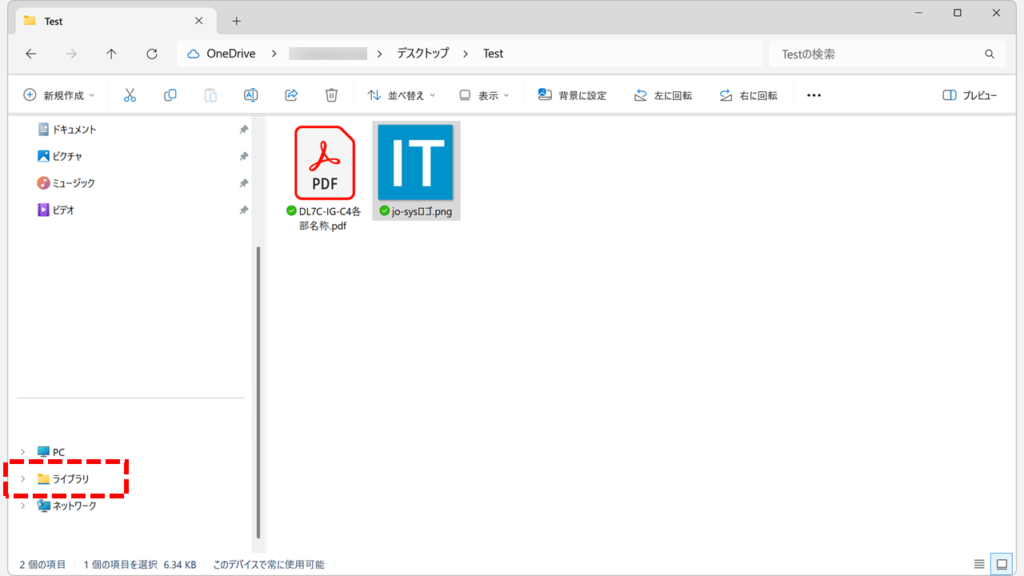1024x576 pixels.
Task: Select the jo-sysロゴ.png image file
Action: pos(416,170)
